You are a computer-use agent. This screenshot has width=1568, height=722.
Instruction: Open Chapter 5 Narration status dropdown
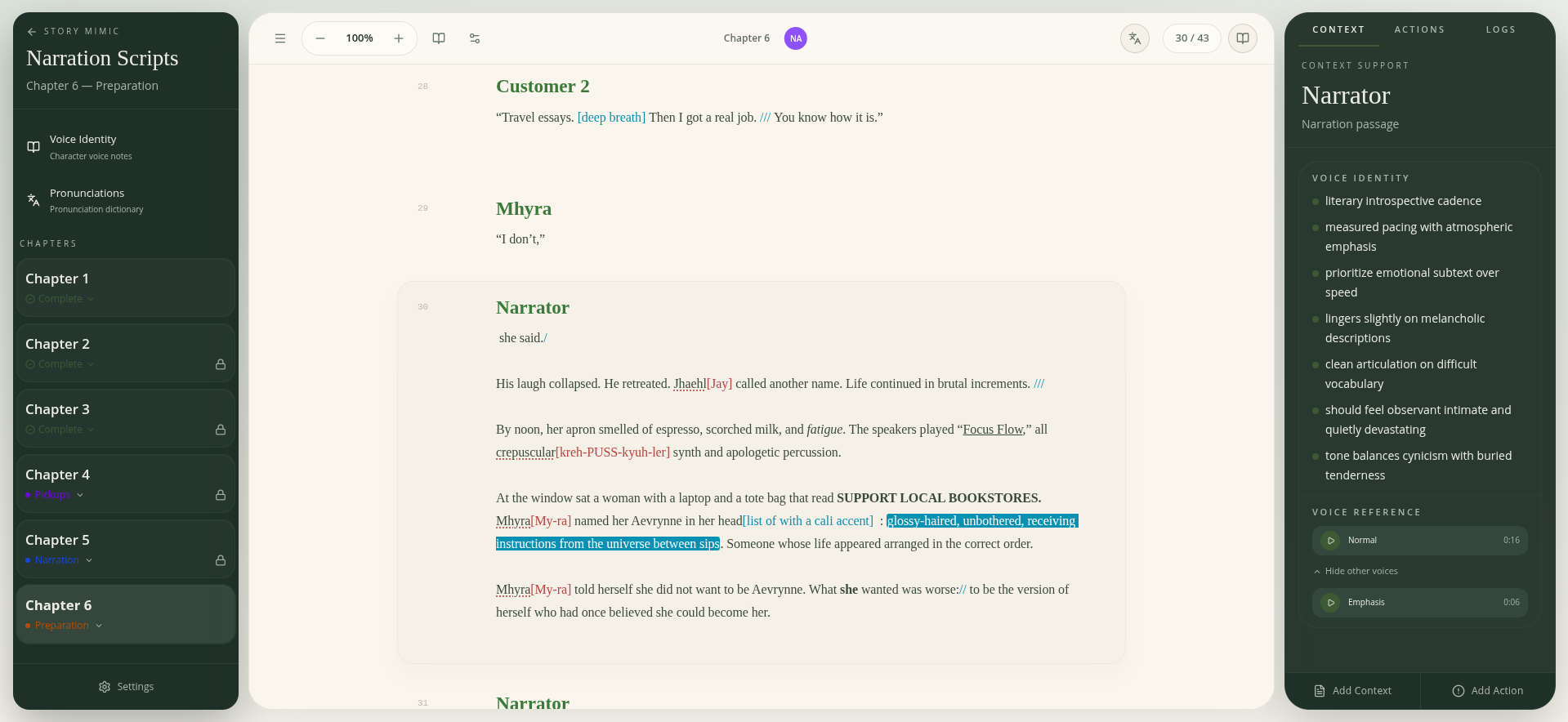[59, 560]
